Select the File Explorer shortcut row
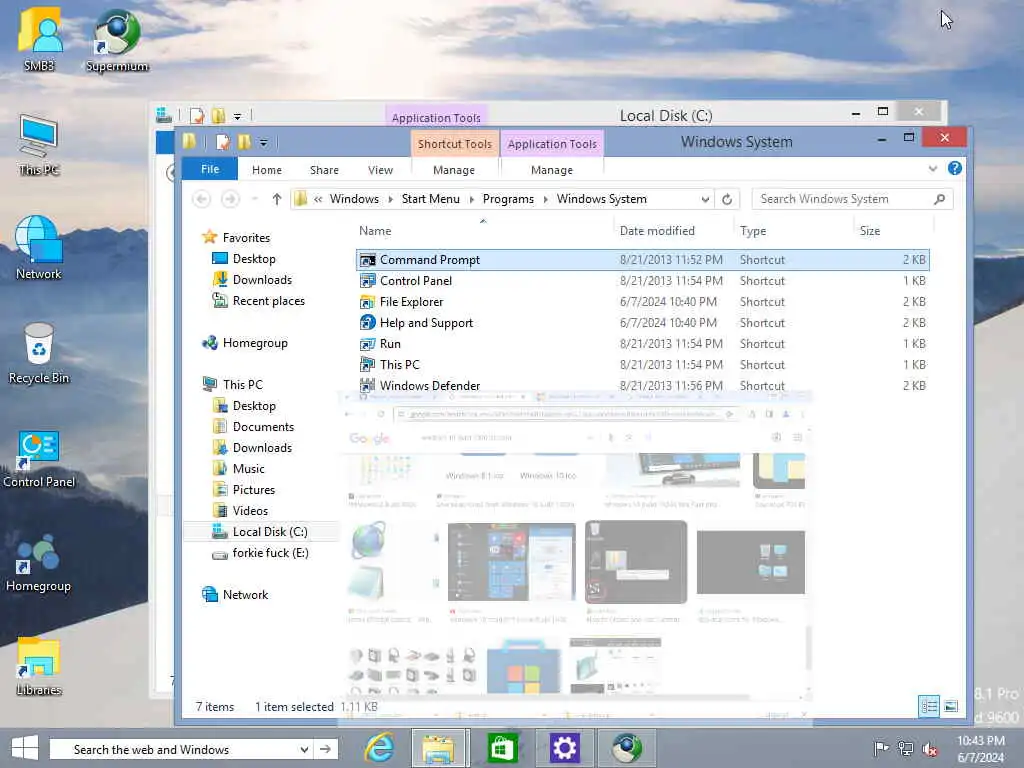This screenshot has width=1024, height=768. 643,302
